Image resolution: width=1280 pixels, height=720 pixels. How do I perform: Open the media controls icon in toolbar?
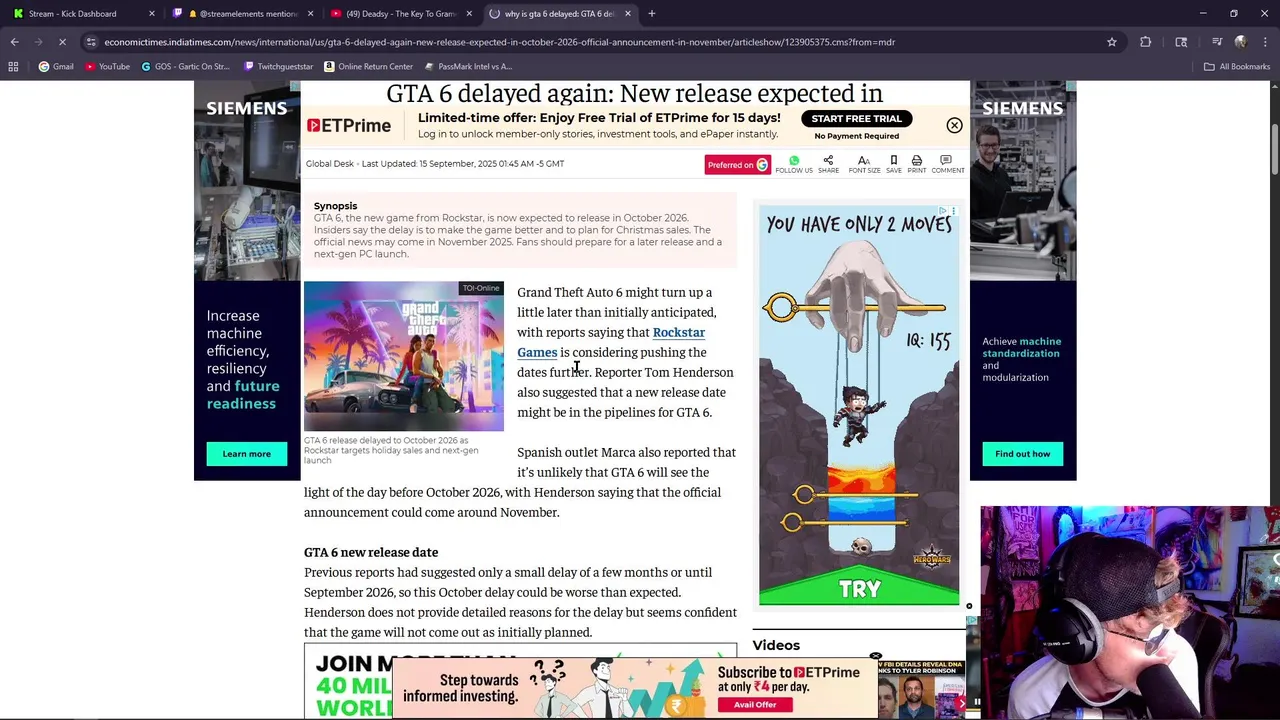[x=1217, y=42]
